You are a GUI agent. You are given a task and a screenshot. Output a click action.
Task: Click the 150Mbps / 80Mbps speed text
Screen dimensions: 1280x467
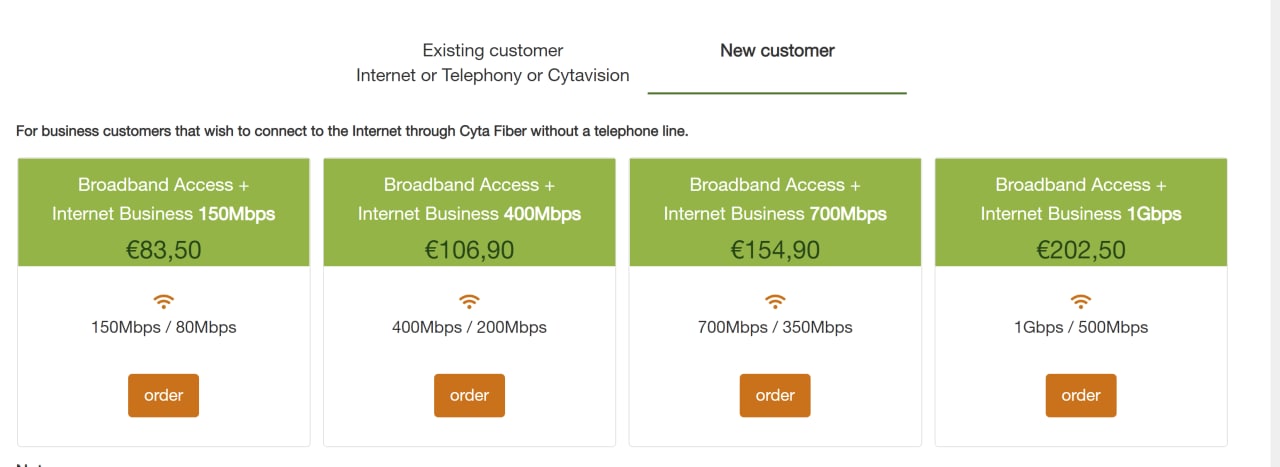pyautogui.click(x=164, y=328)
